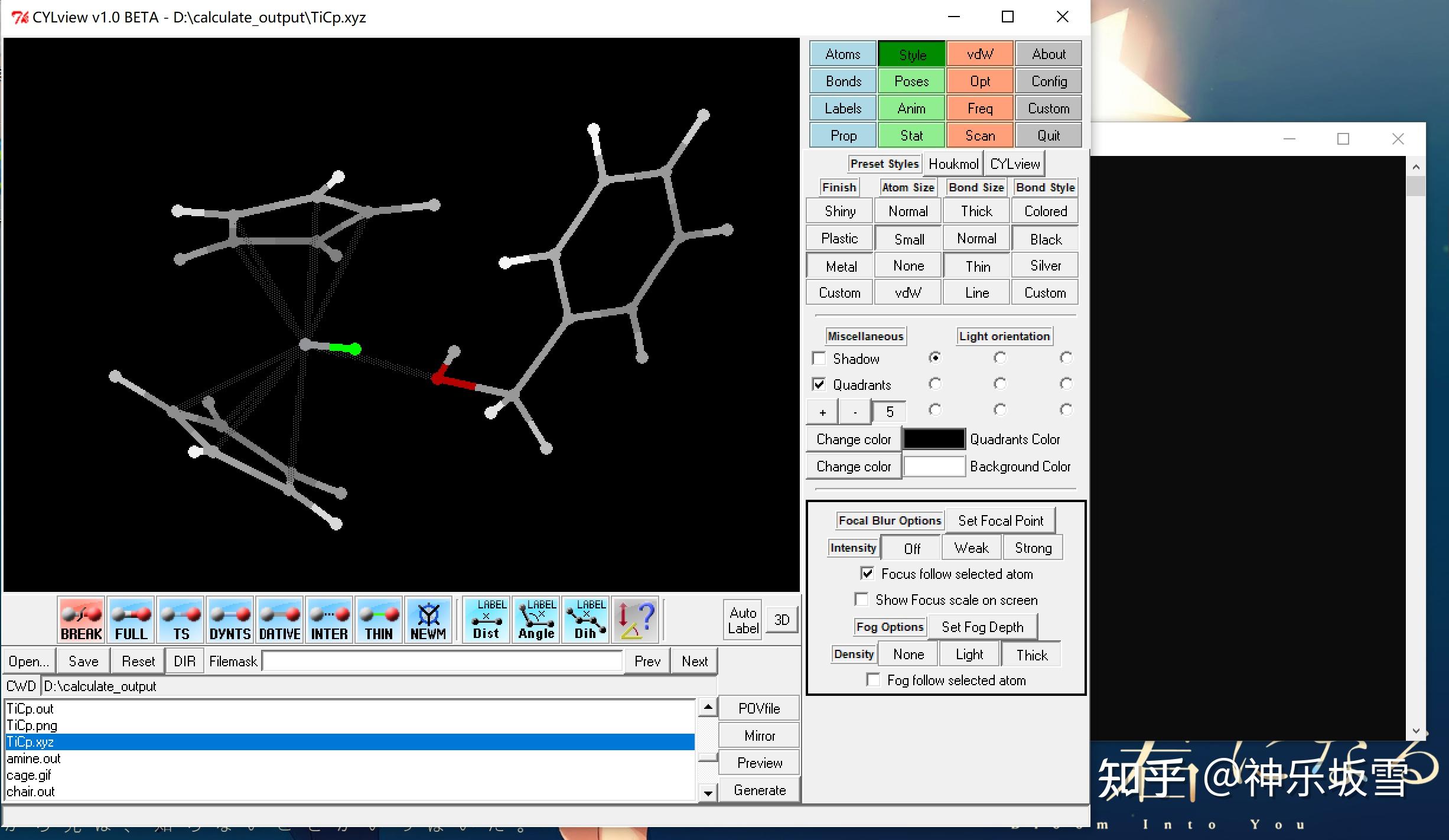Click the Generate button
This screenshot has width=1449, height=840.
click(759, 790)
